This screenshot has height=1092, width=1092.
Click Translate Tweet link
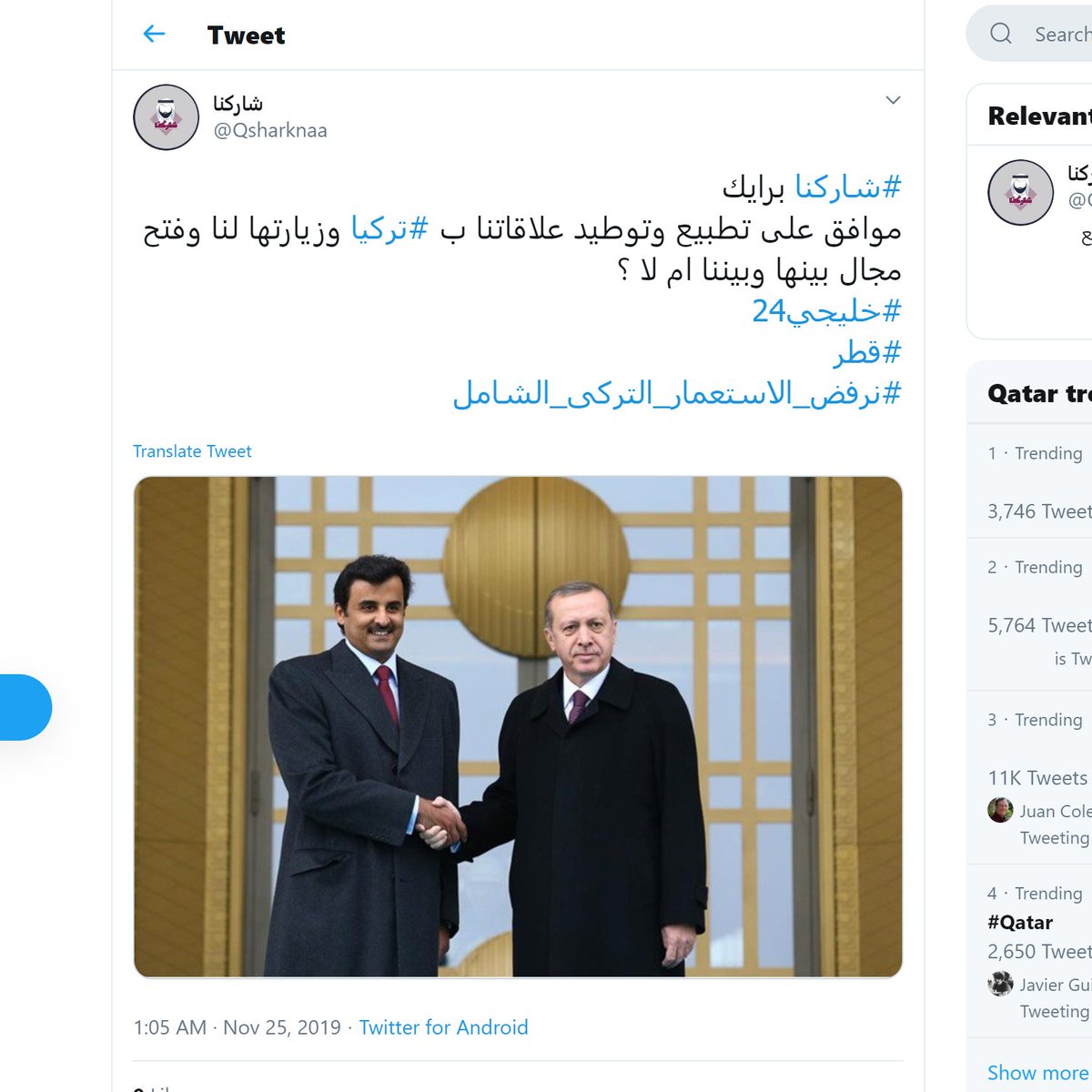click(x=192, y=451)
